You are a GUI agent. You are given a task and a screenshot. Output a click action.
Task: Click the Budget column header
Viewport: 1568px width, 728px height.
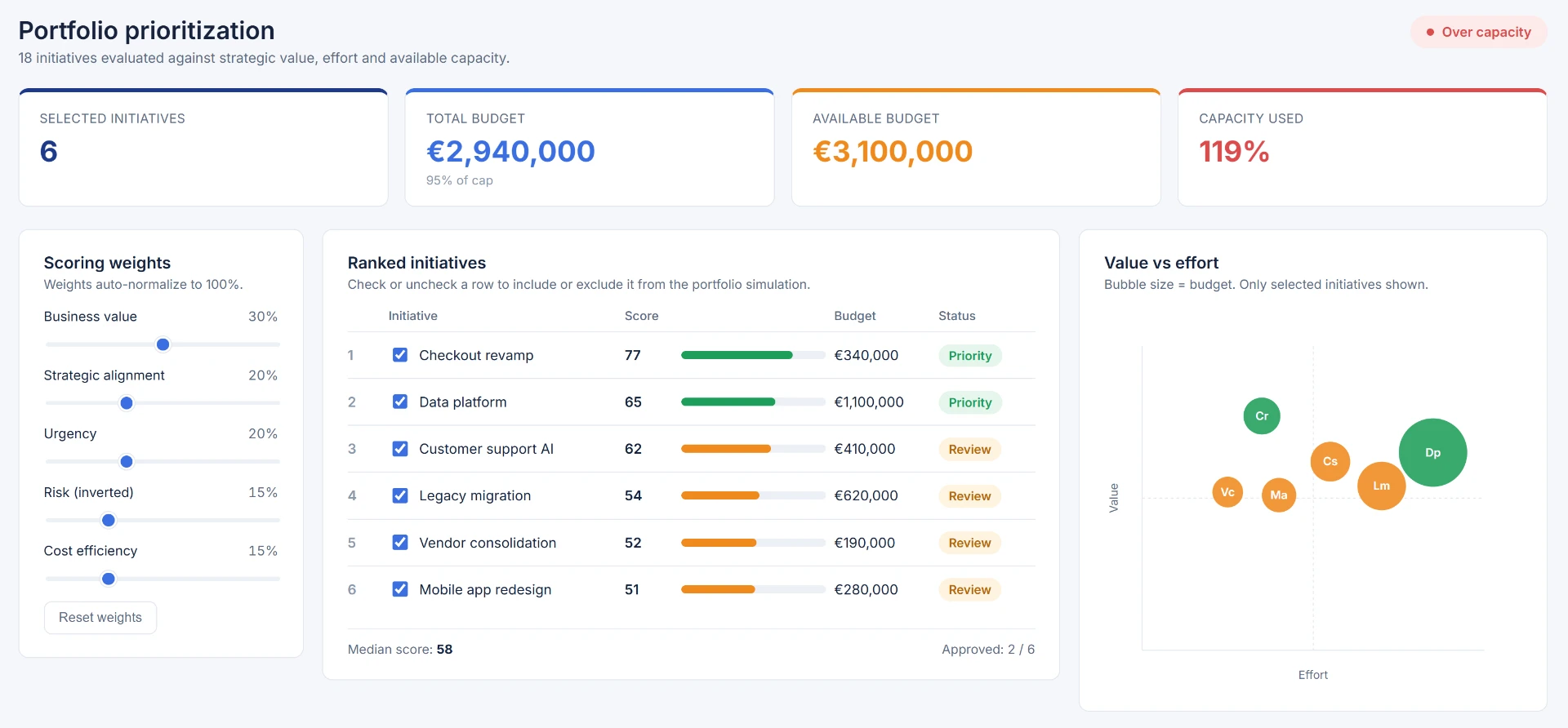pyautogui.click(x=854, y=316)
